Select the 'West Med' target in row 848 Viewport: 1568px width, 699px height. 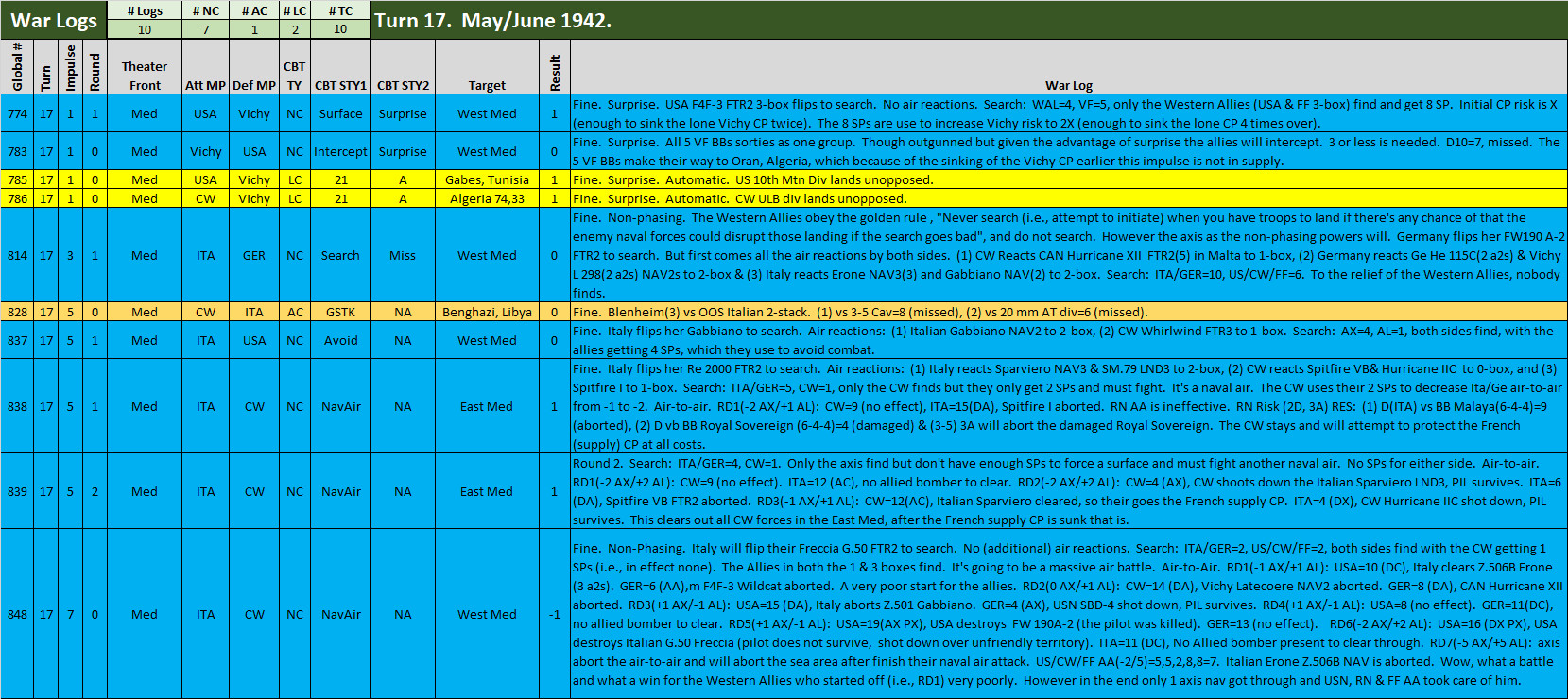487,614
